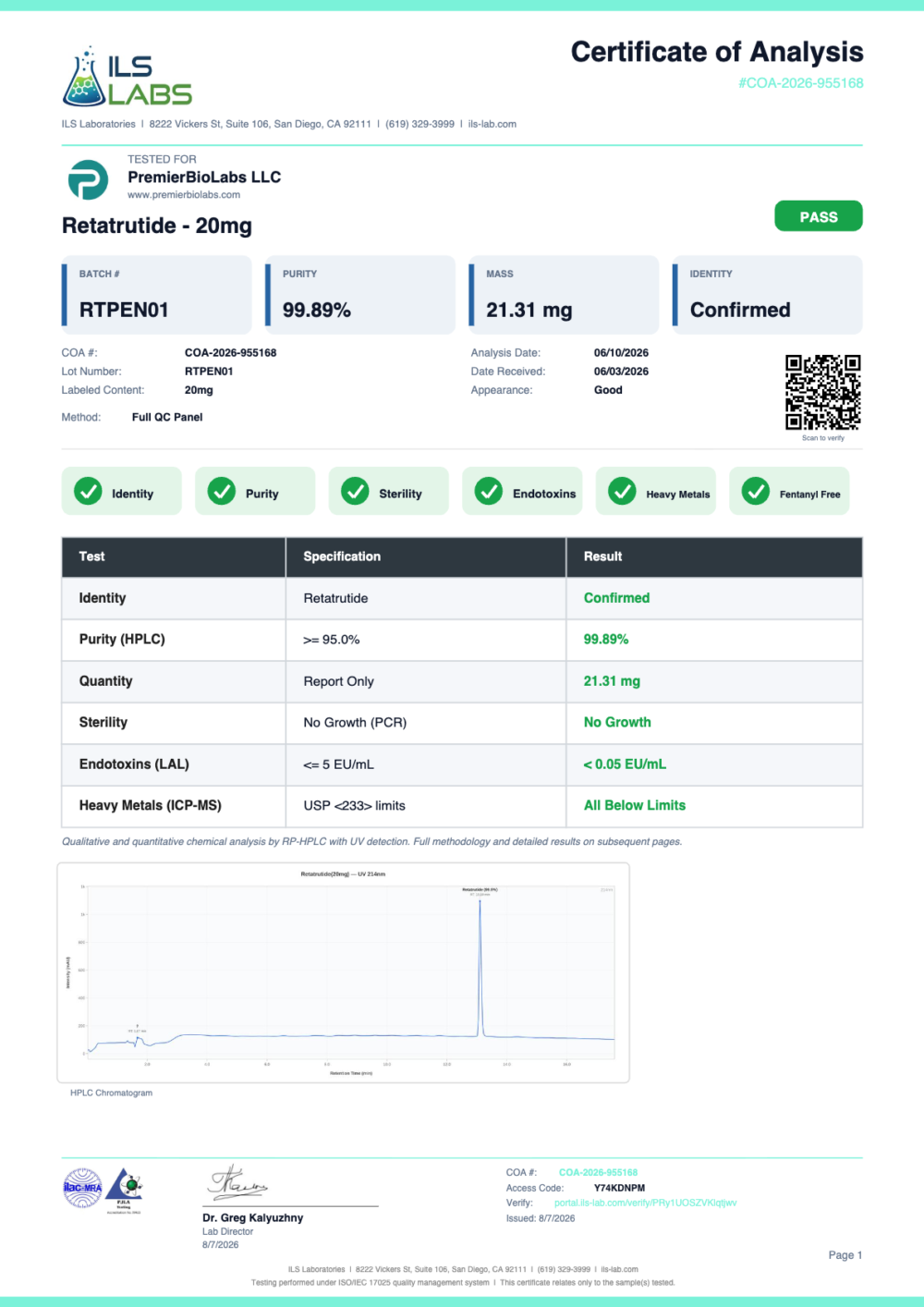Click the Heavy Metals checkmark icon
The width and height of the screenshot is (924, 1307).
coord(622,491)
